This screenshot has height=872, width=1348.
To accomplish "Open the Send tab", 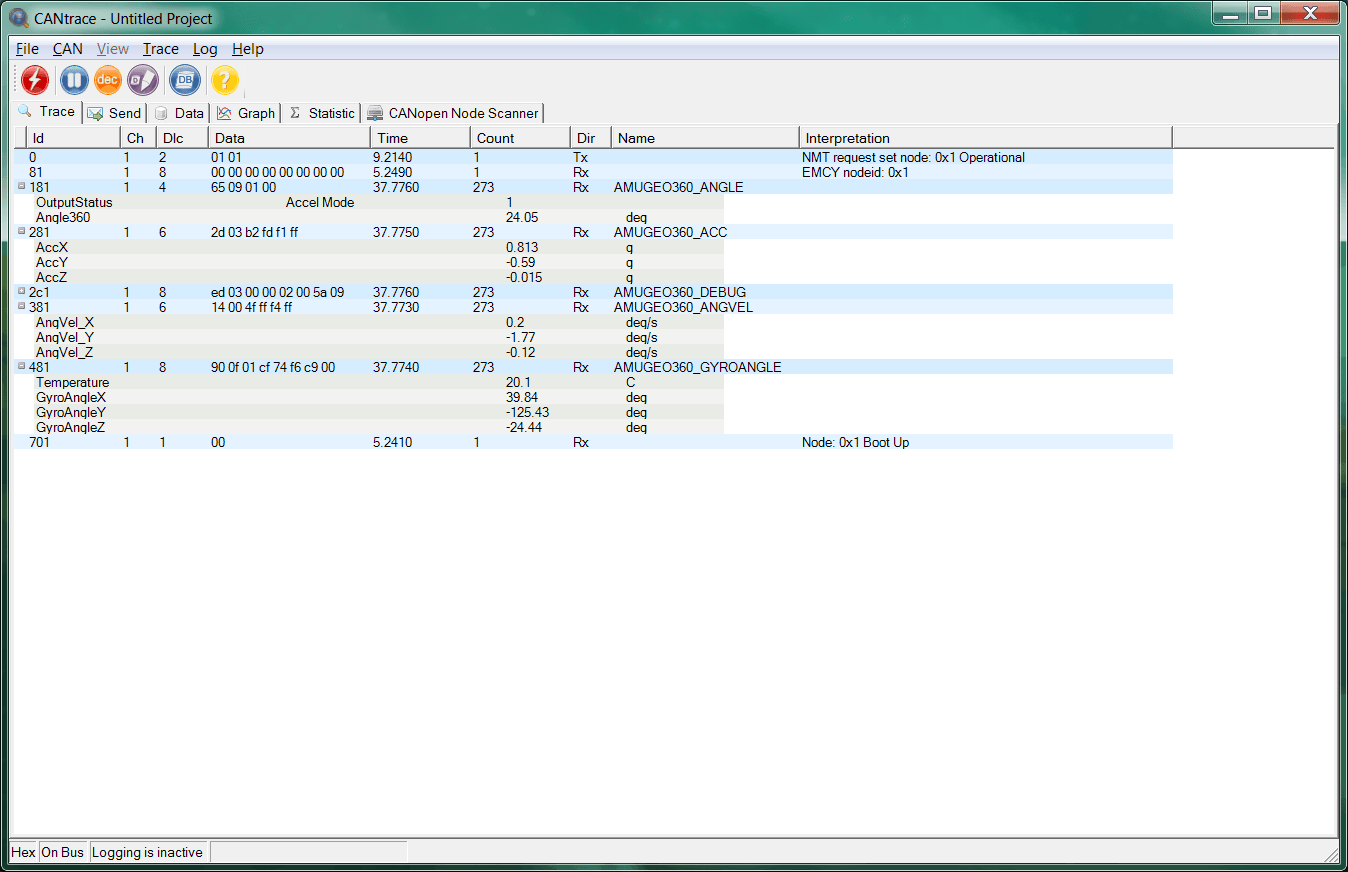I will pos(114,113).
